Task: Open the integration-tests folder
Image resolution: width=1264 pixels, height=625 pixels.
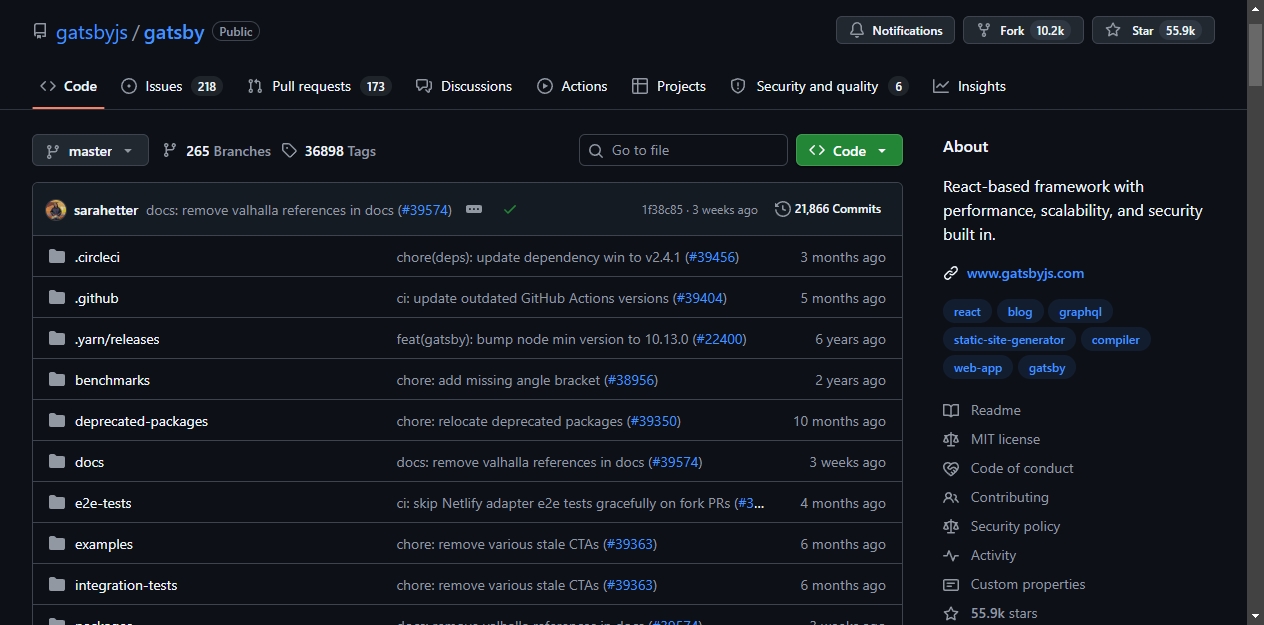Action: pos(126,585)
